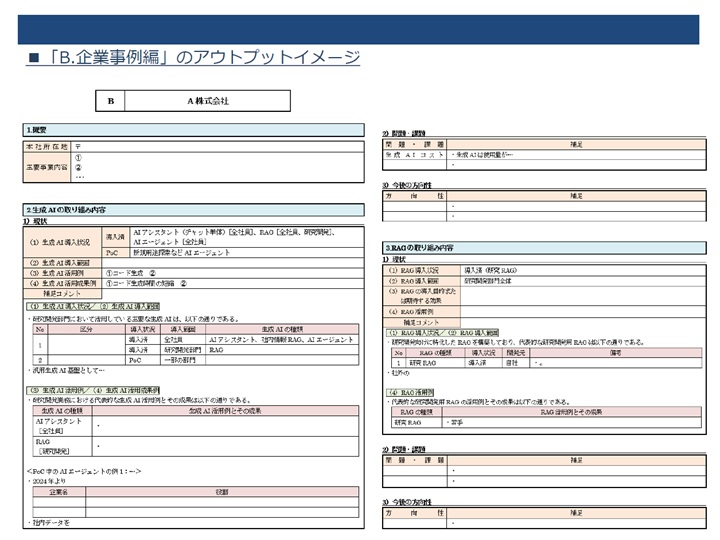
Task: Click the 本社所在地 row label
Action: point(47,147)
